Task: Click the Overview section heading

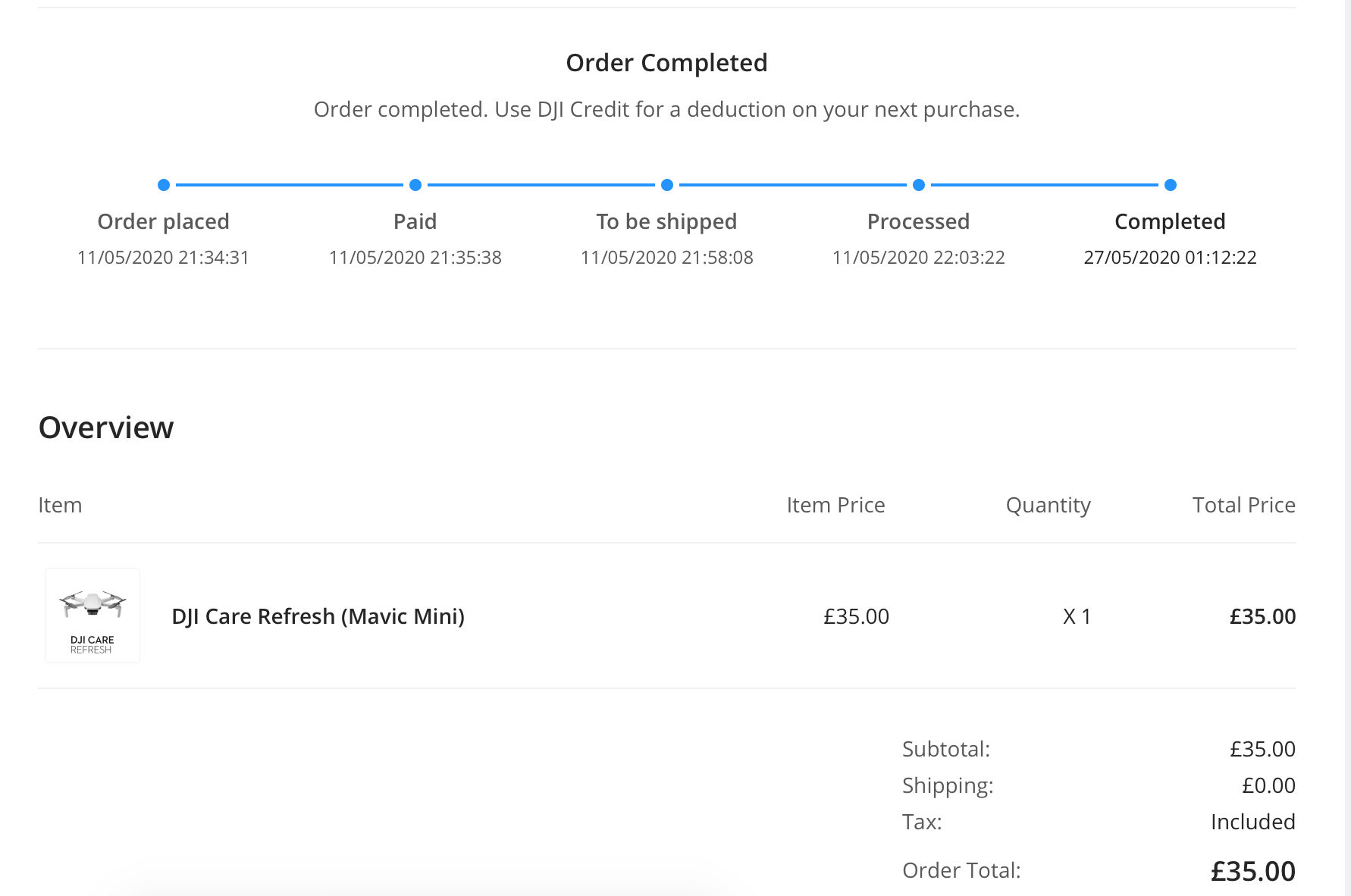Action: click(106, 428)
